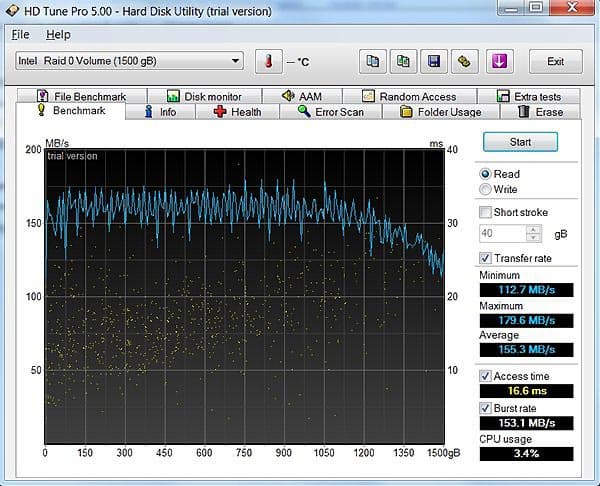The image size is (600, 486).
Task: Click the copy screenshot toolbar icon
Action: pos(403,62)
